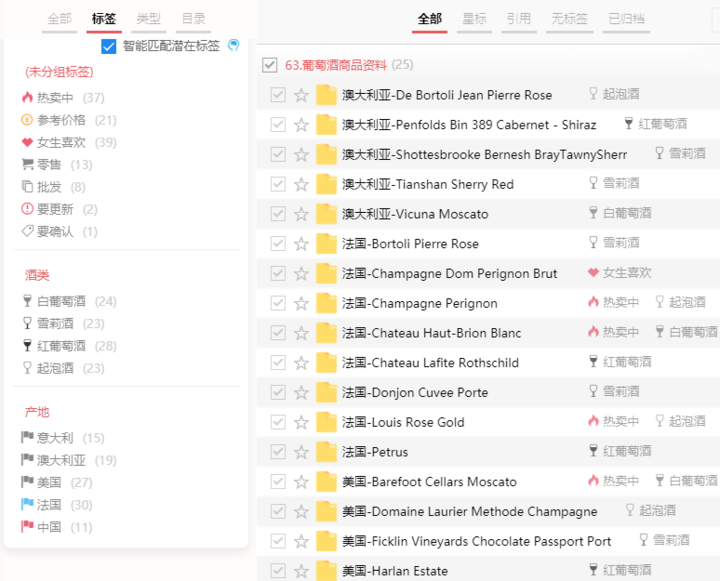
Task: Open the 星标 tab
Action: tap(474, 19)
